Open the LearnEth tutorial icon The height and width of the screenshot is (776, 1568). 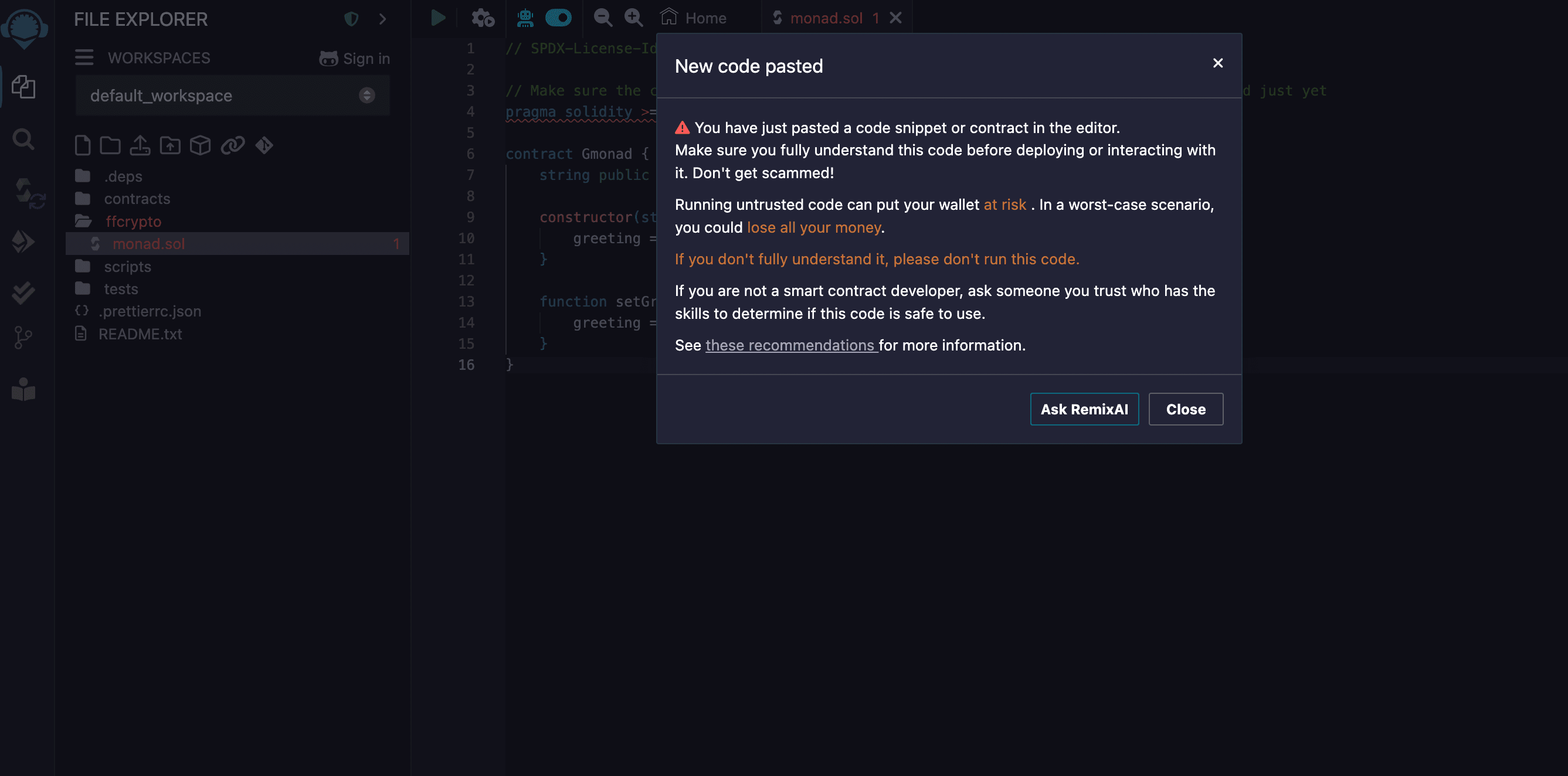[23, 390]
